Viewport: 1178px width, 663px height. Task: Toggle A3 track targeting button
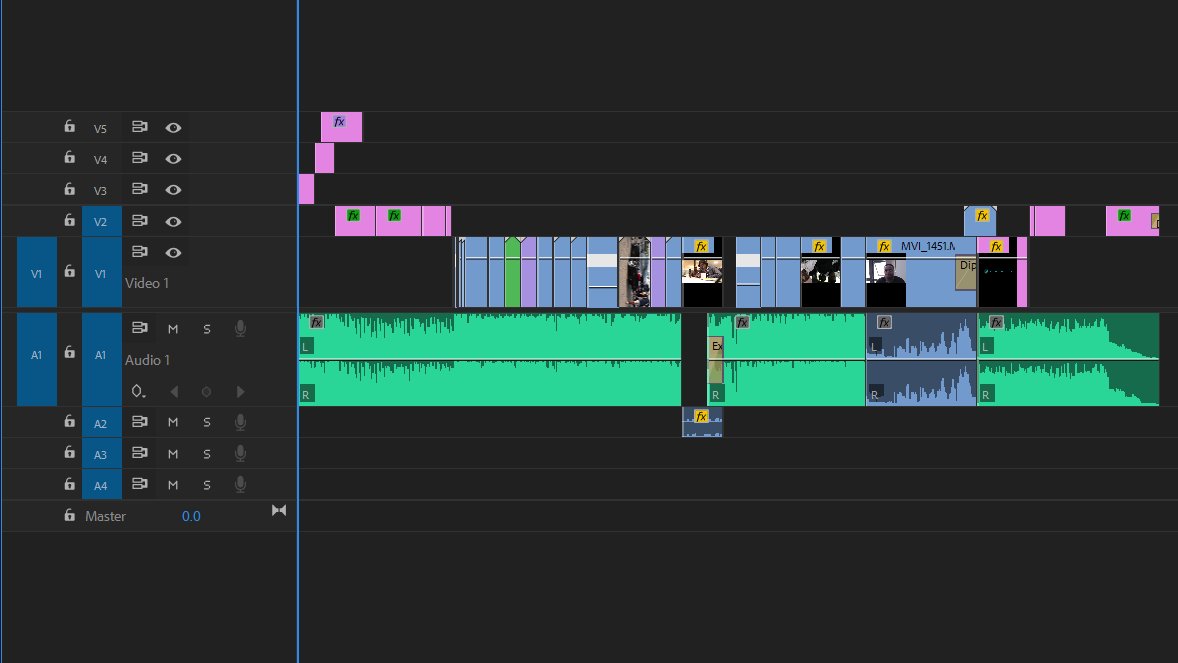point(101,454)
